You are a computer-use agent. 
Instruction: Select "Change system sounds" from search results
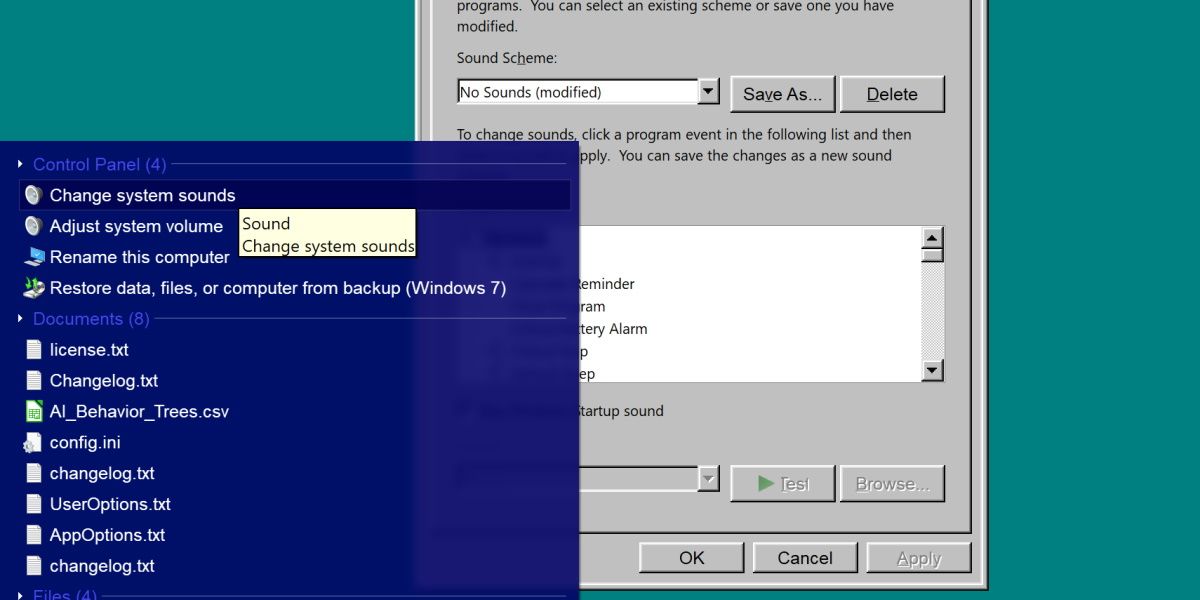[x=143, y=195]
